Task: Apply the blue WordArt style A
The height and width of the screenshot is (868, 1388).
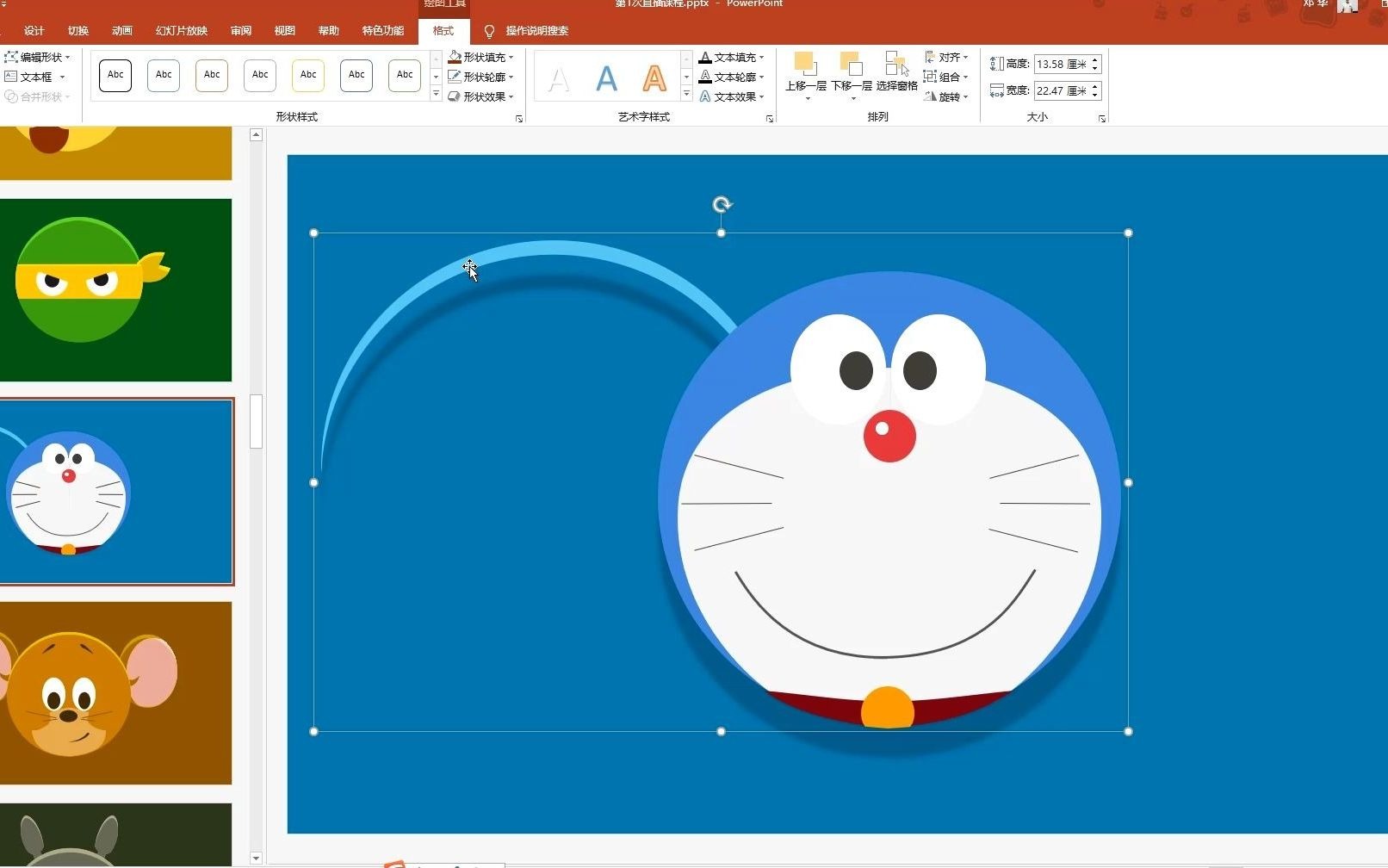Action: [607, 79]
